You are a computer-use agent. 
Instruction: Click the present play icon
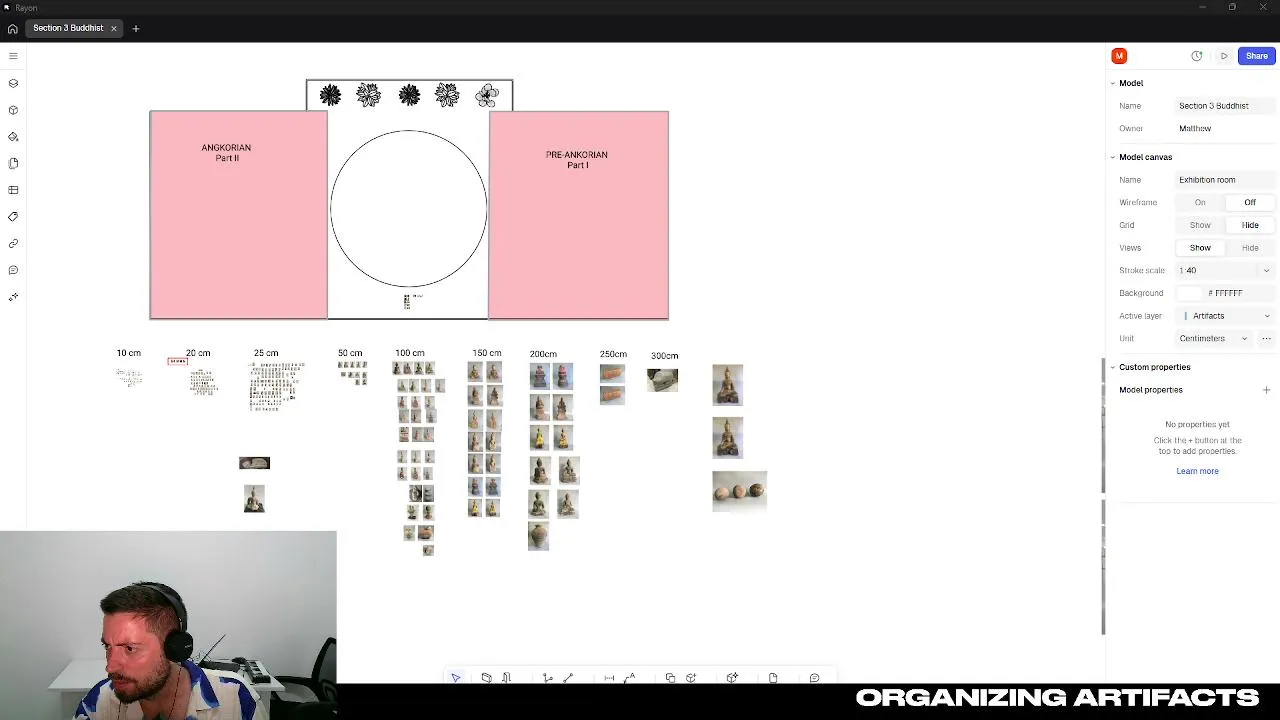pos(1224,56)
